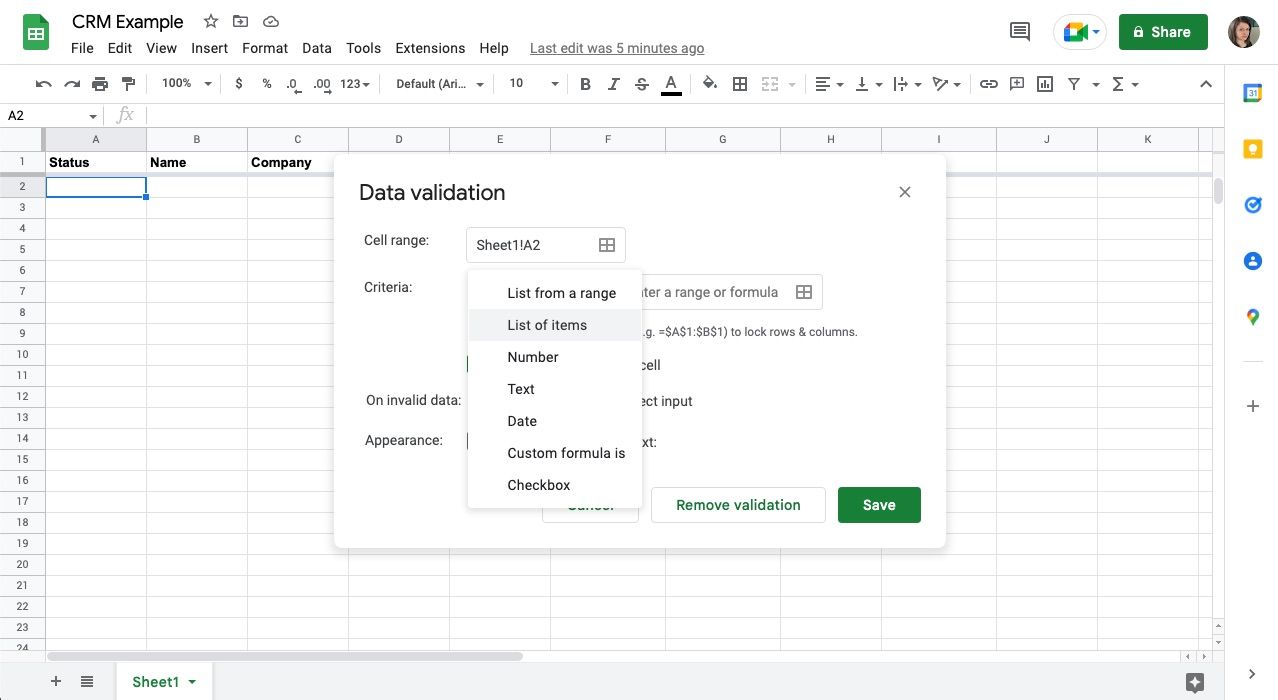Open Google Keep in the side panel
1278x700 pixels.
point(1252,149)
